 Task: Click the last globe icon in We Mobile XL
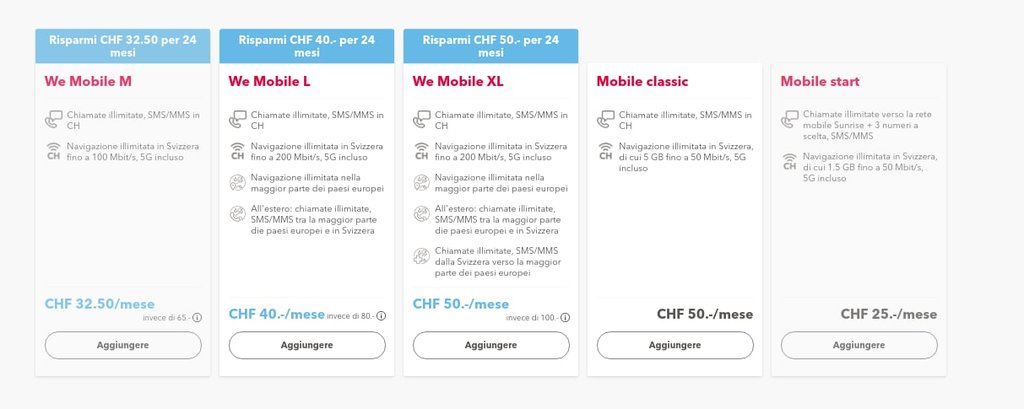click(421, 255)
